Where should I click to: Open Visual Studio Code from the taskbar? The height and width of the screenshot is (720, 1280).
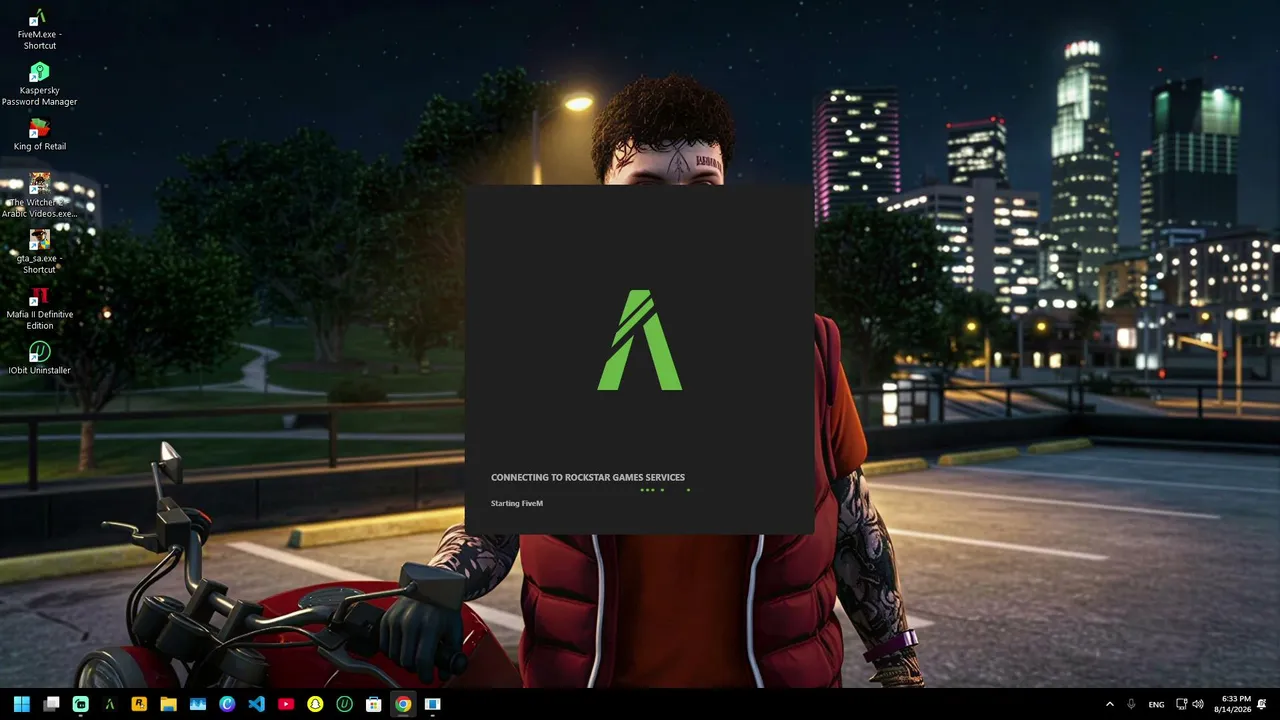pyautogui.click(x=256, y=704)
